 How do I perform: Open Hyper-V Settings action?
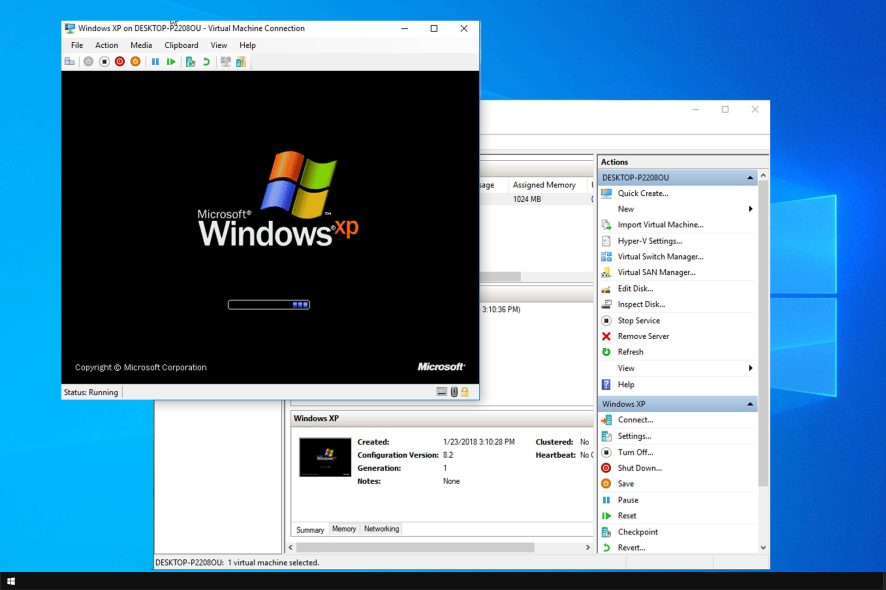click(x=649, y=241)
